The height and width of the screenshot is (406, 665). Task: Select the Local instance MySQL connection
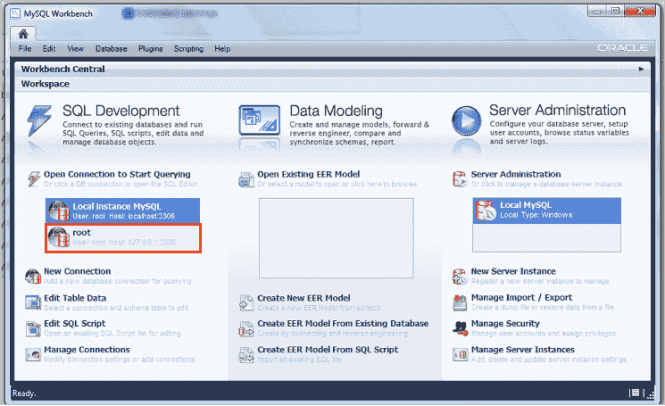point(123,210)
